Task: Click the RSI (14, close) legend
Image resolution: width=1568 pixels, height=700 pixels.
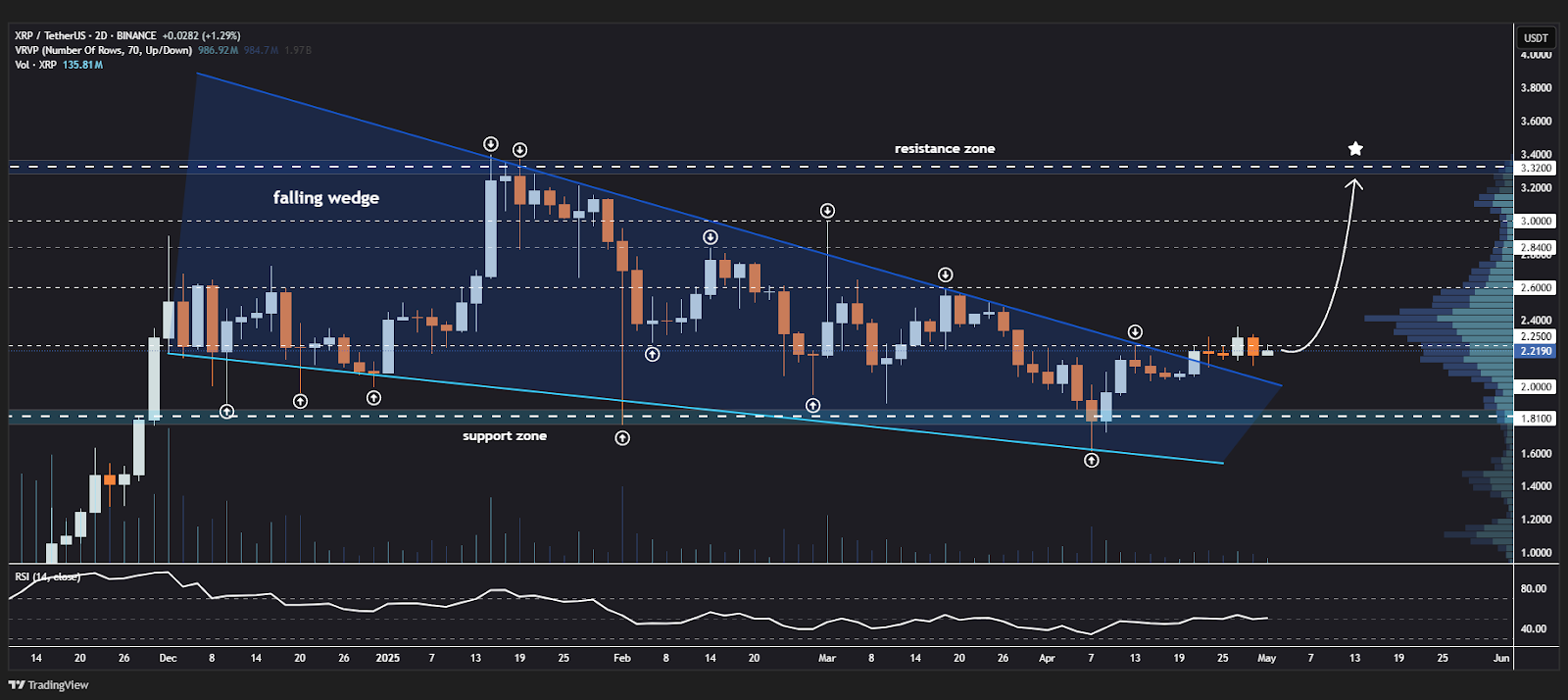Action: click(47, 576)
